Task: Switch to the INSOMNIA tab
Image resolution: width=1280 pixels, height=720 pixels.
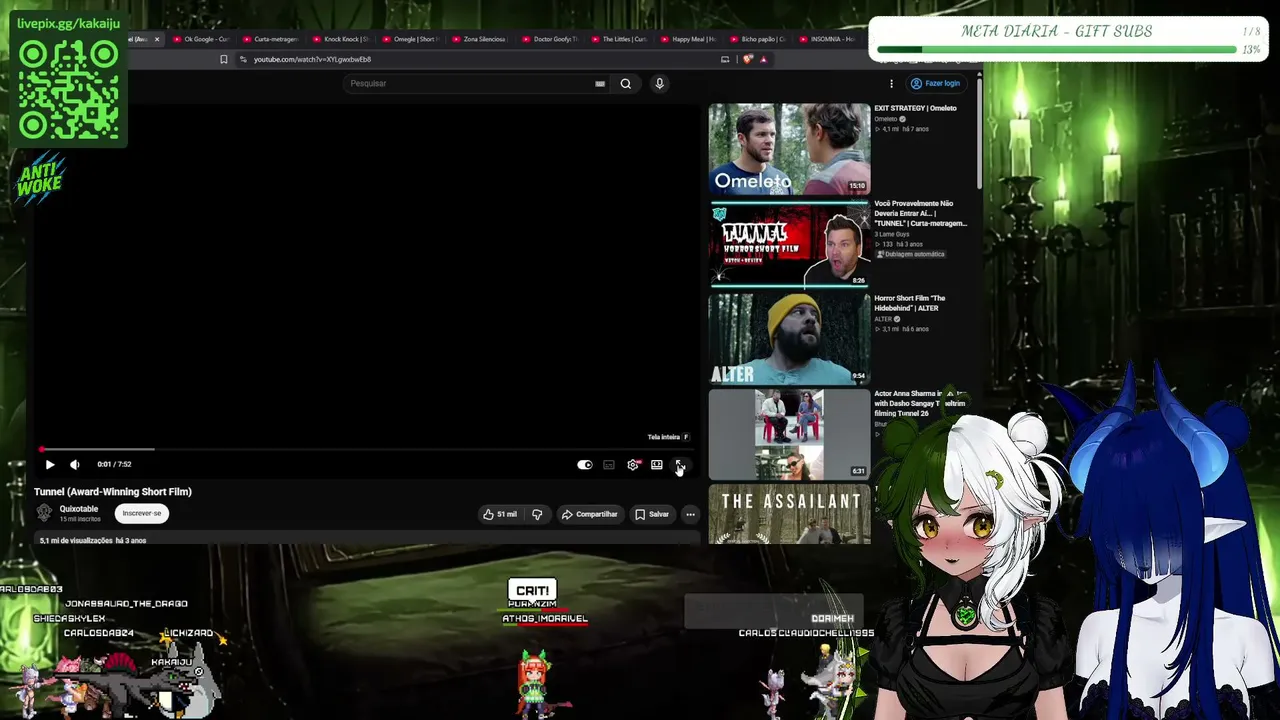Action: coord(827,39)
